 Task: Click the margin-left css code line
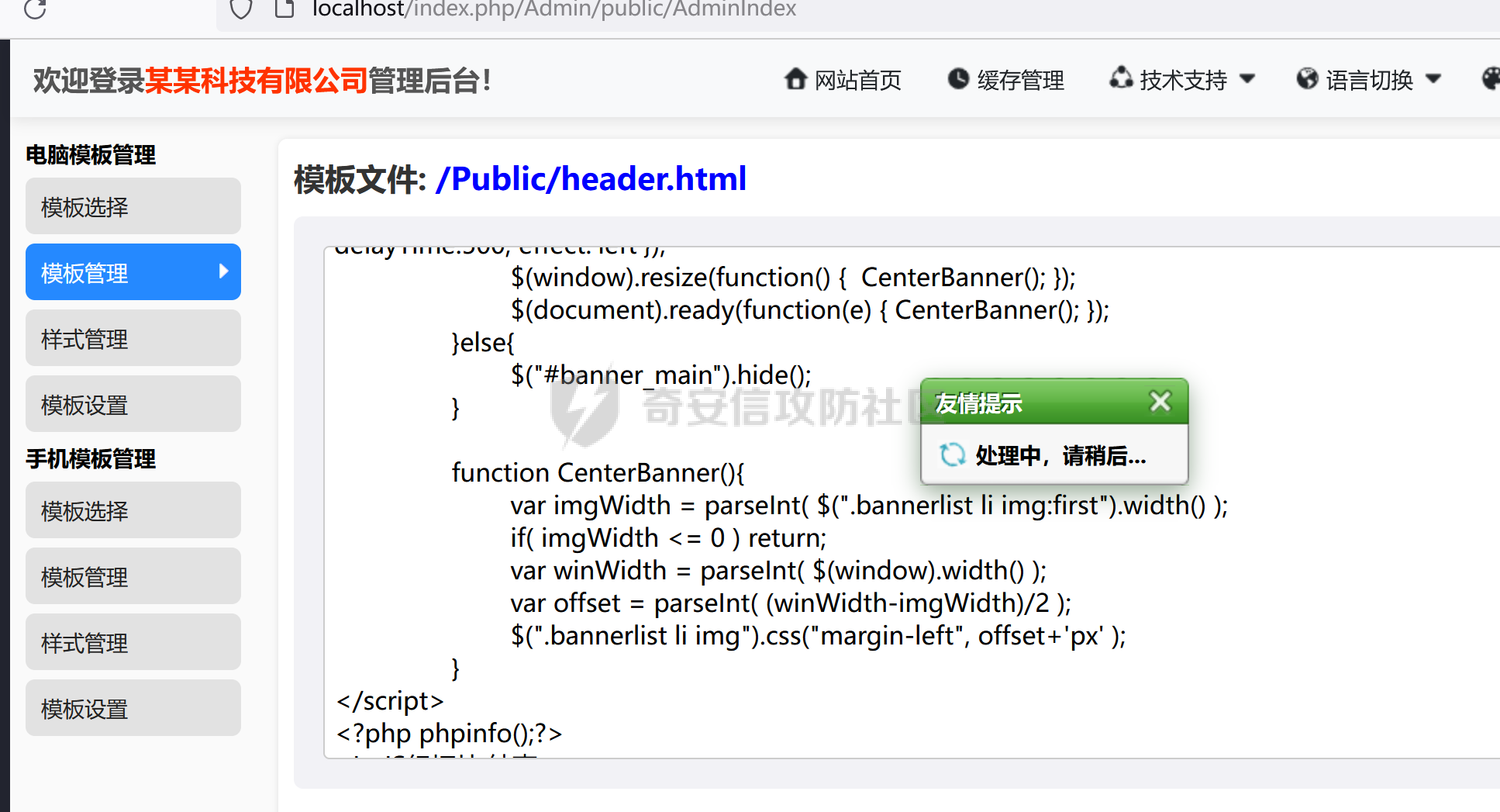point(818,635)
